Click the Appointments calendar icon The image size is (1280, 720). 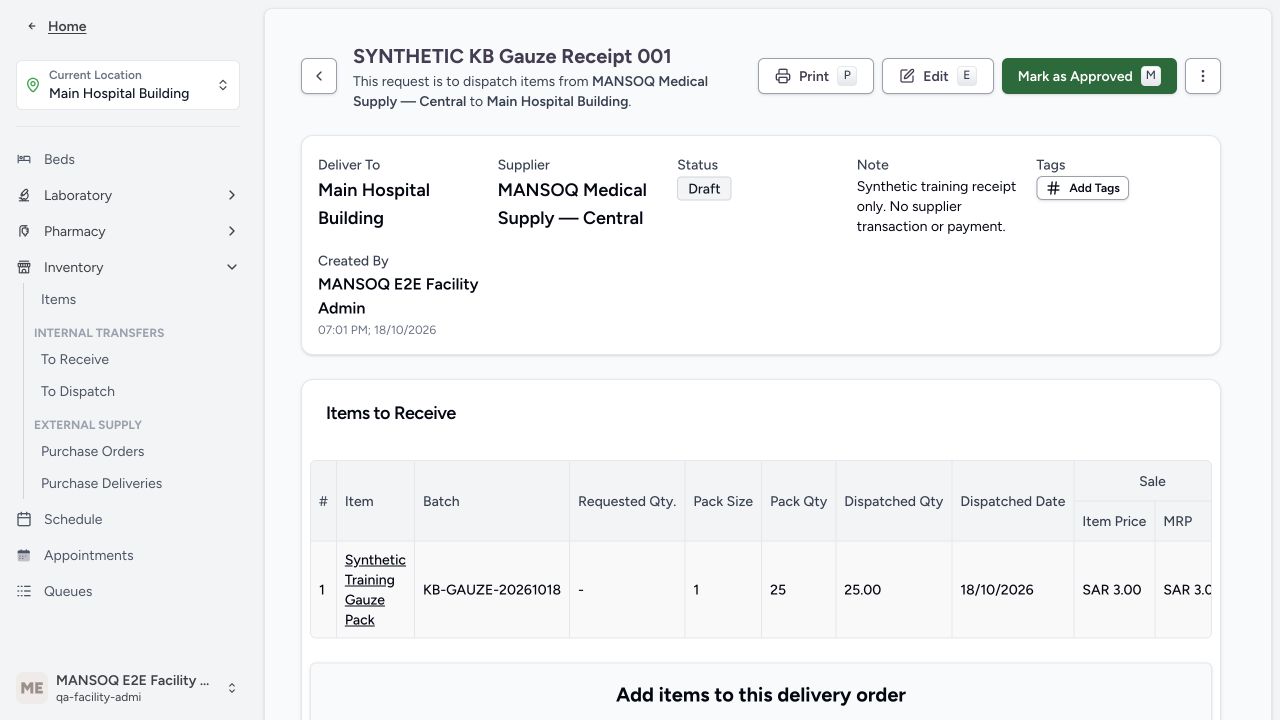tap(24, 555)
